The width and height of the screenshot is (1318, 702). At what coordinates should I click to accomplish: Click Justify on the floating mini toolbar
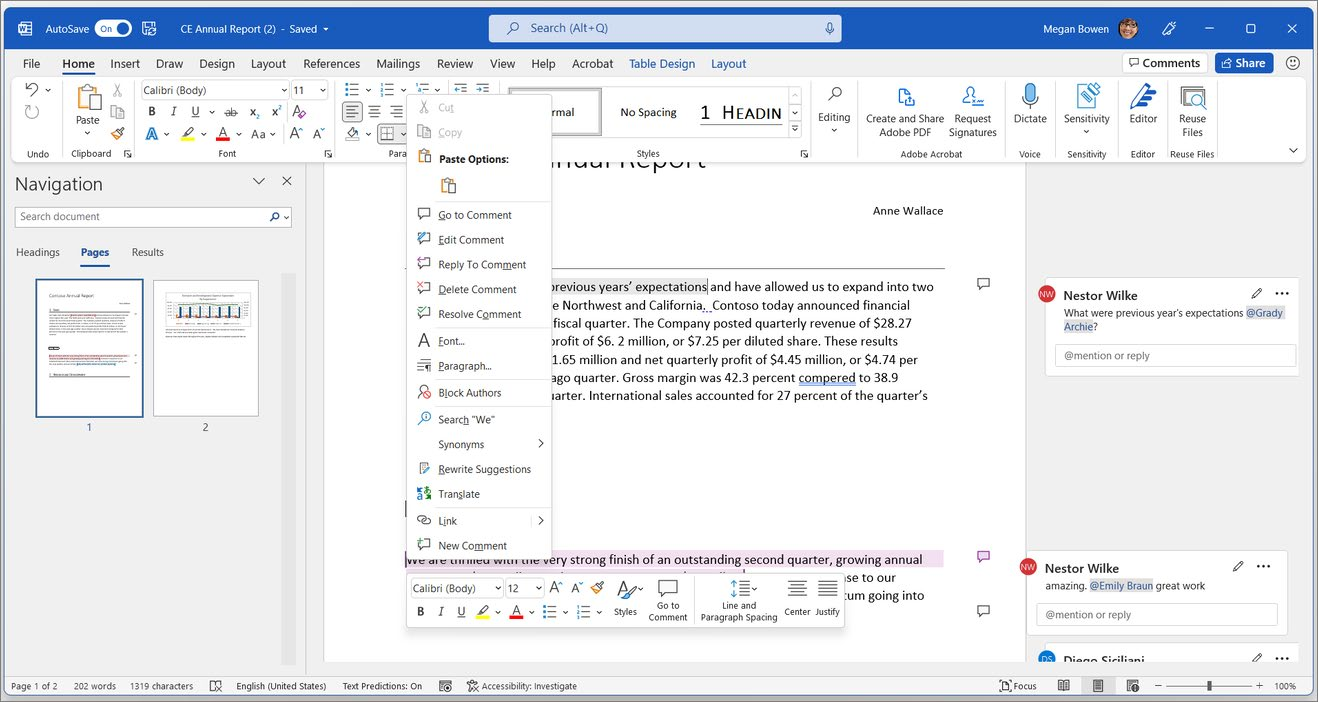[x=827, y=599]
